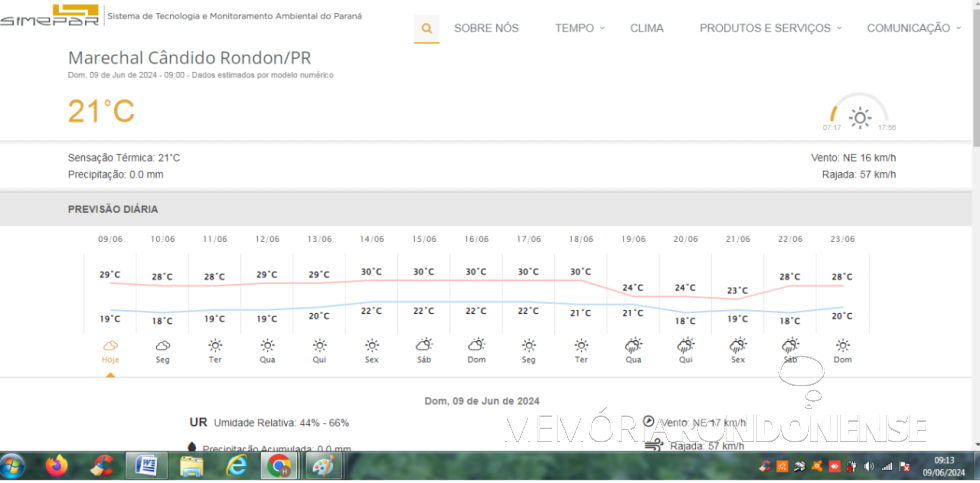Click the taskbar clock showing 09:13
The height and width of the screenshot is (483, 980).
[x=944, y=466]
